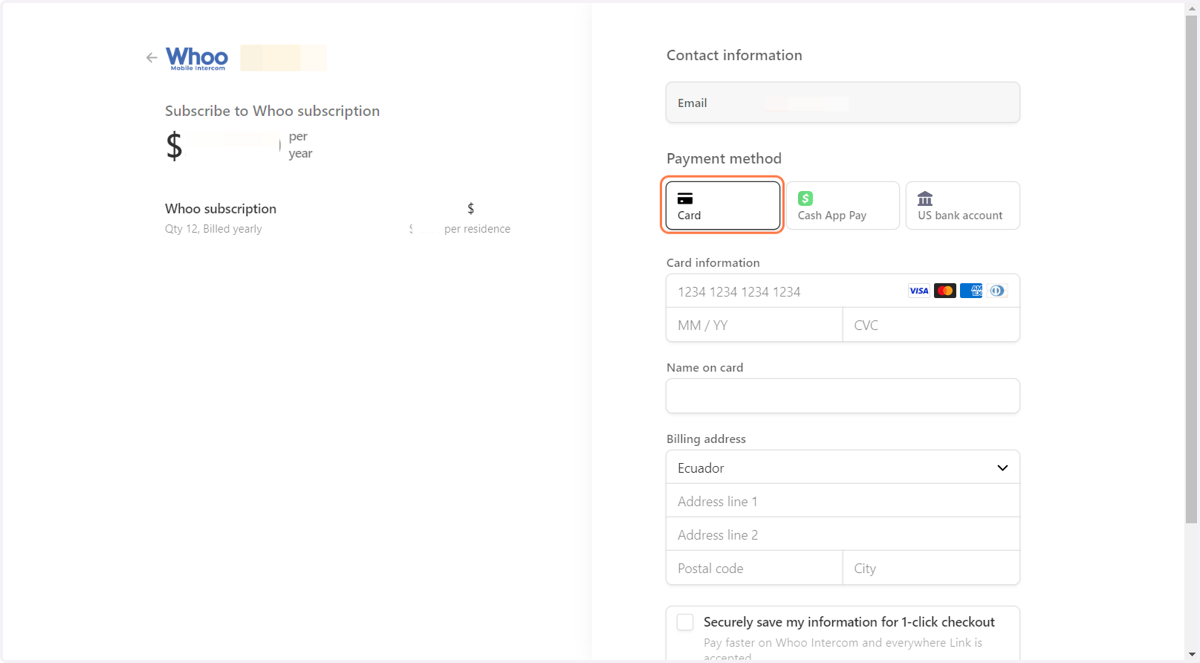Click 'Qty 12, Billed yearly' text
Image resolution: width=1200 pixels, height=663 pixels.
point(213,229)
